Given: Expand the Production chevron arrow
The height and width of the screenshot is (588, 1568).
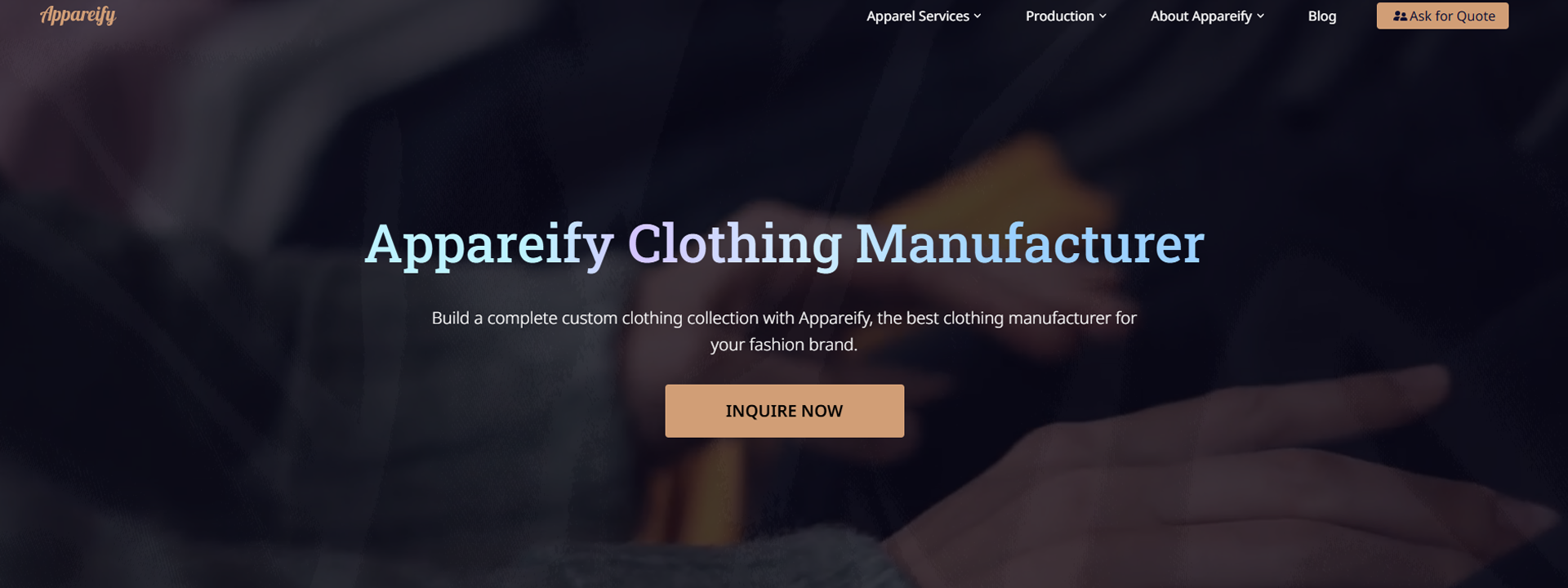Looking at the screenshot, I should coord(1102,16).
